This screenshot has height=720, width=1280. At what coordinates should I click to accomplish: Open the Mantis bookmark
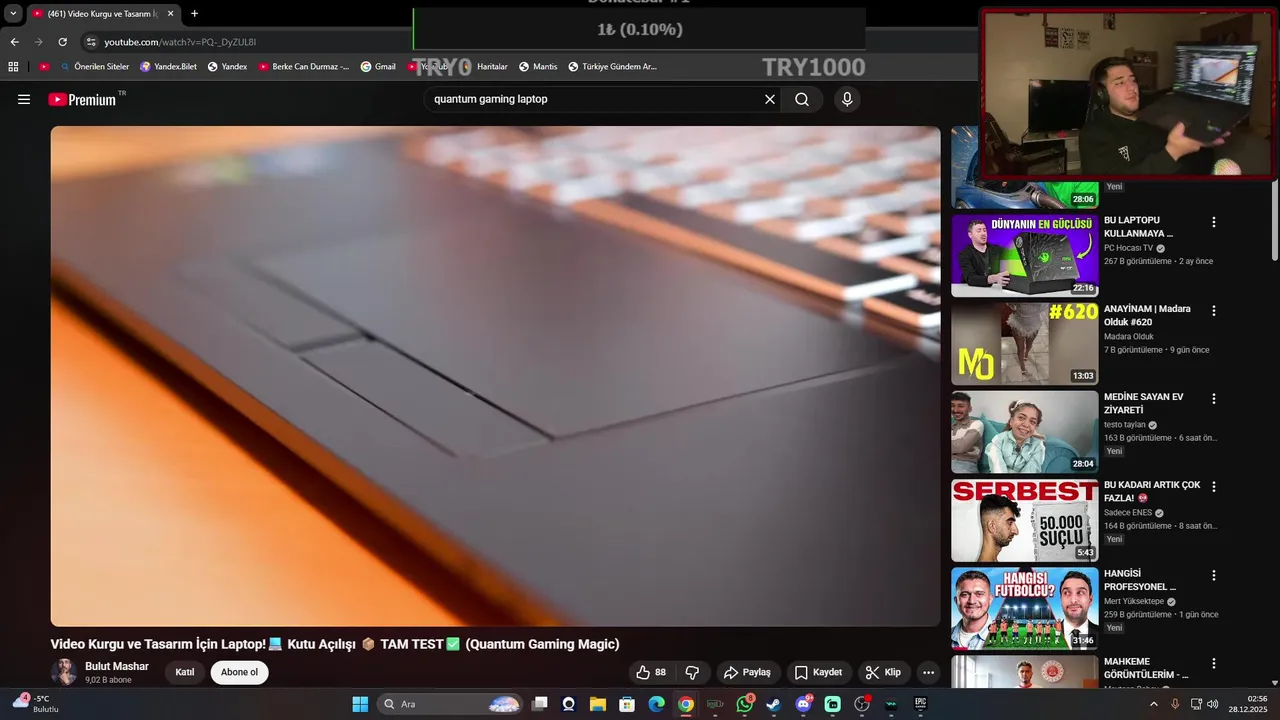(538, 67)
